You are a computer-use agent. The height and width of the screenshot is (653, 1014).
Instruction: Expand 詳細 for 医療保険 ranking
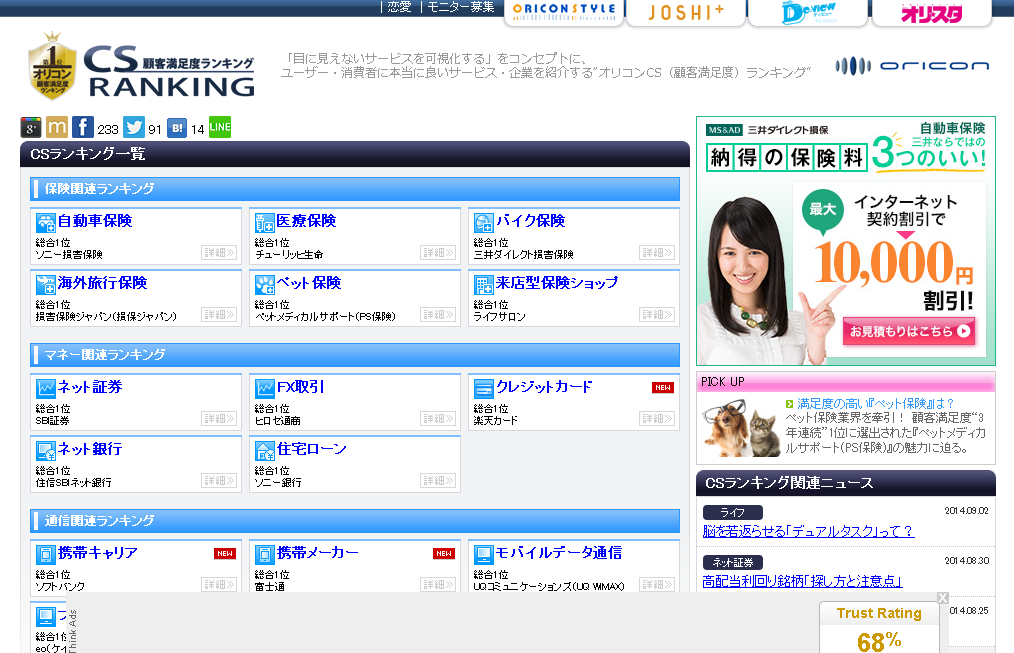(x=437, y=253)
